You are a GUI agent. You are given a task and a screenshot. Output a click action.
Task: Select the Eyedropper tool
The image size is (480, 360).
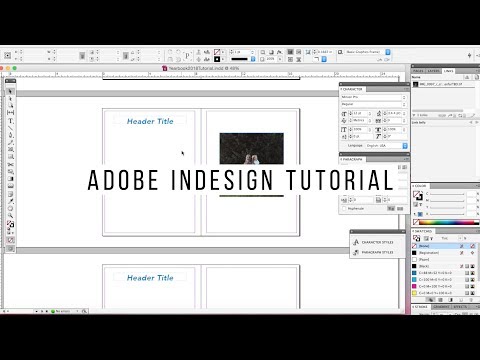coord(10,201)
